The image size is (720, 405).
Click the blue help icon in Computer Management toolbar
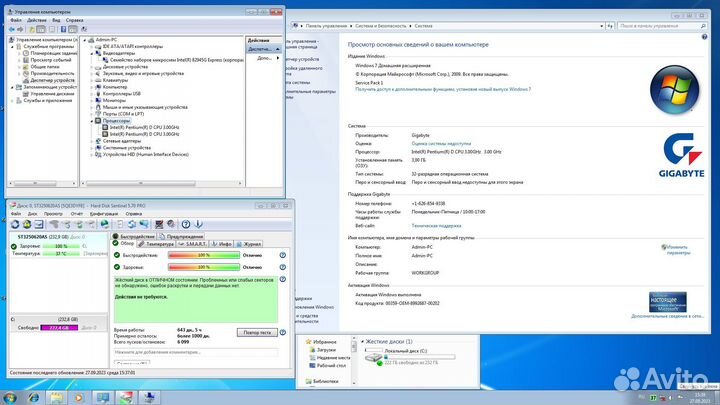(x=63, y=29)
